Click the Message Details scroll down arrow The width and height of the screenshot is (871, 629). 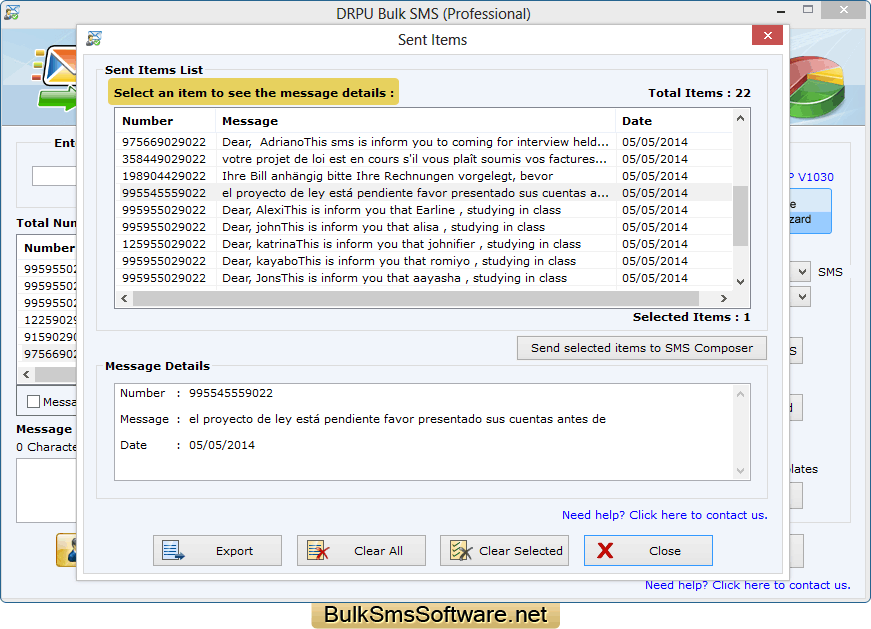click(740, 471)
